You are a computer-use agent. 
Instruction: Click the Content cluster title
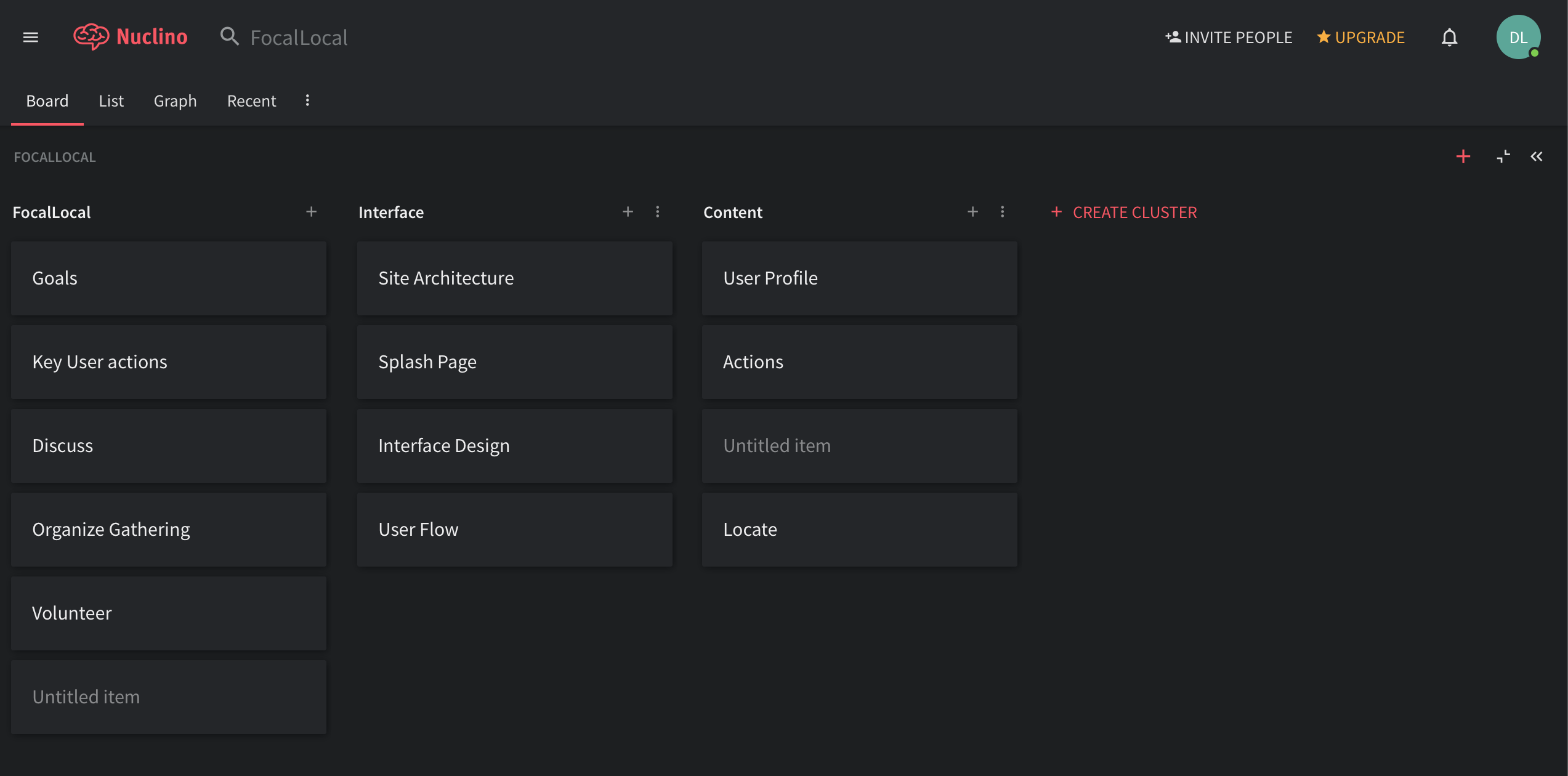click(x=733, y=212)
